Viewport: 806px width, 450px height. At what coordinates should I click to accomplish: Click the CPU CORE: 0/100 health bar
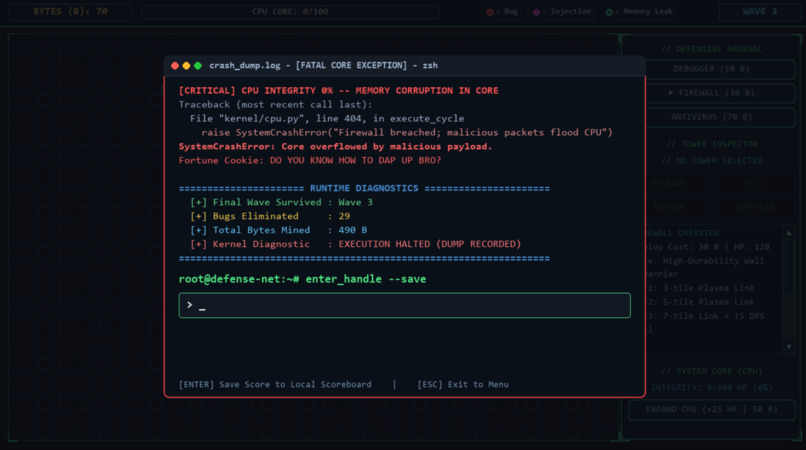[x=290, y=11]
